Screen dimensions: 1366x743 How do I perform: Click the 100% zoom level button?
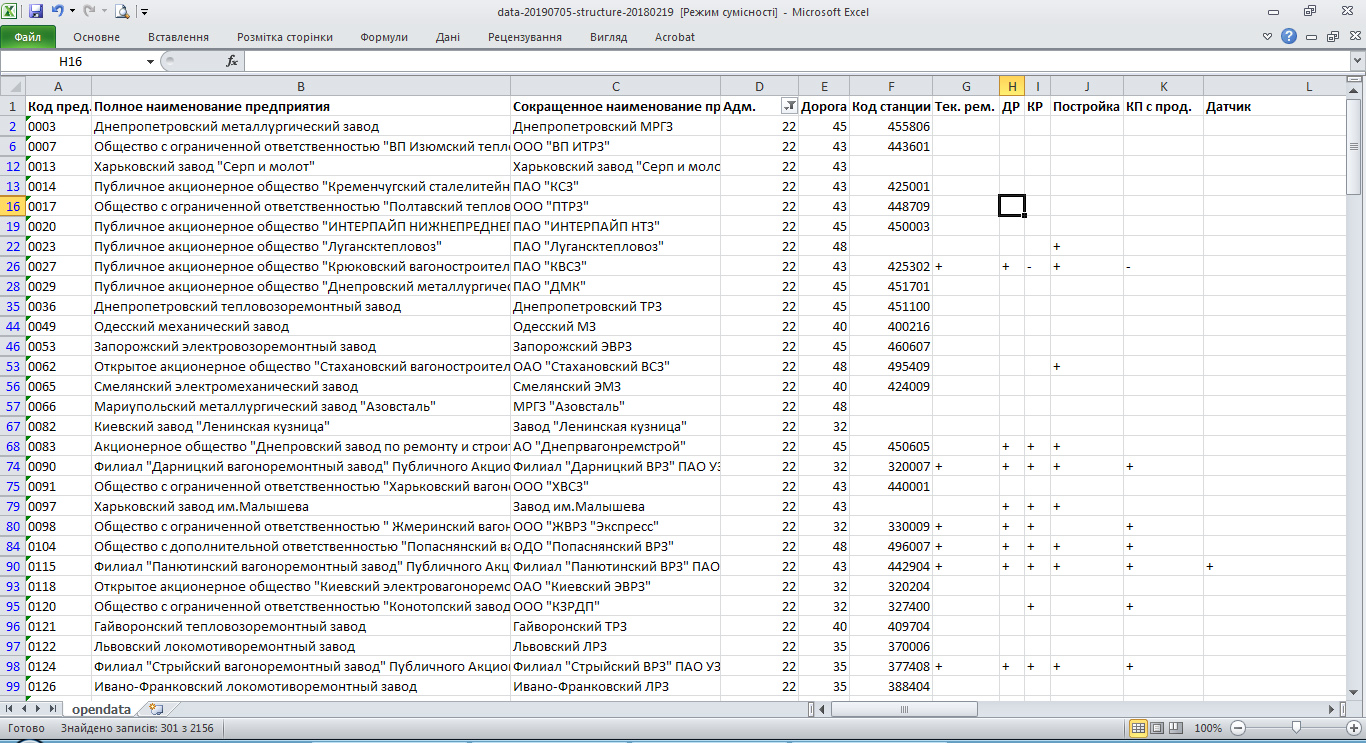point(1208,728)
